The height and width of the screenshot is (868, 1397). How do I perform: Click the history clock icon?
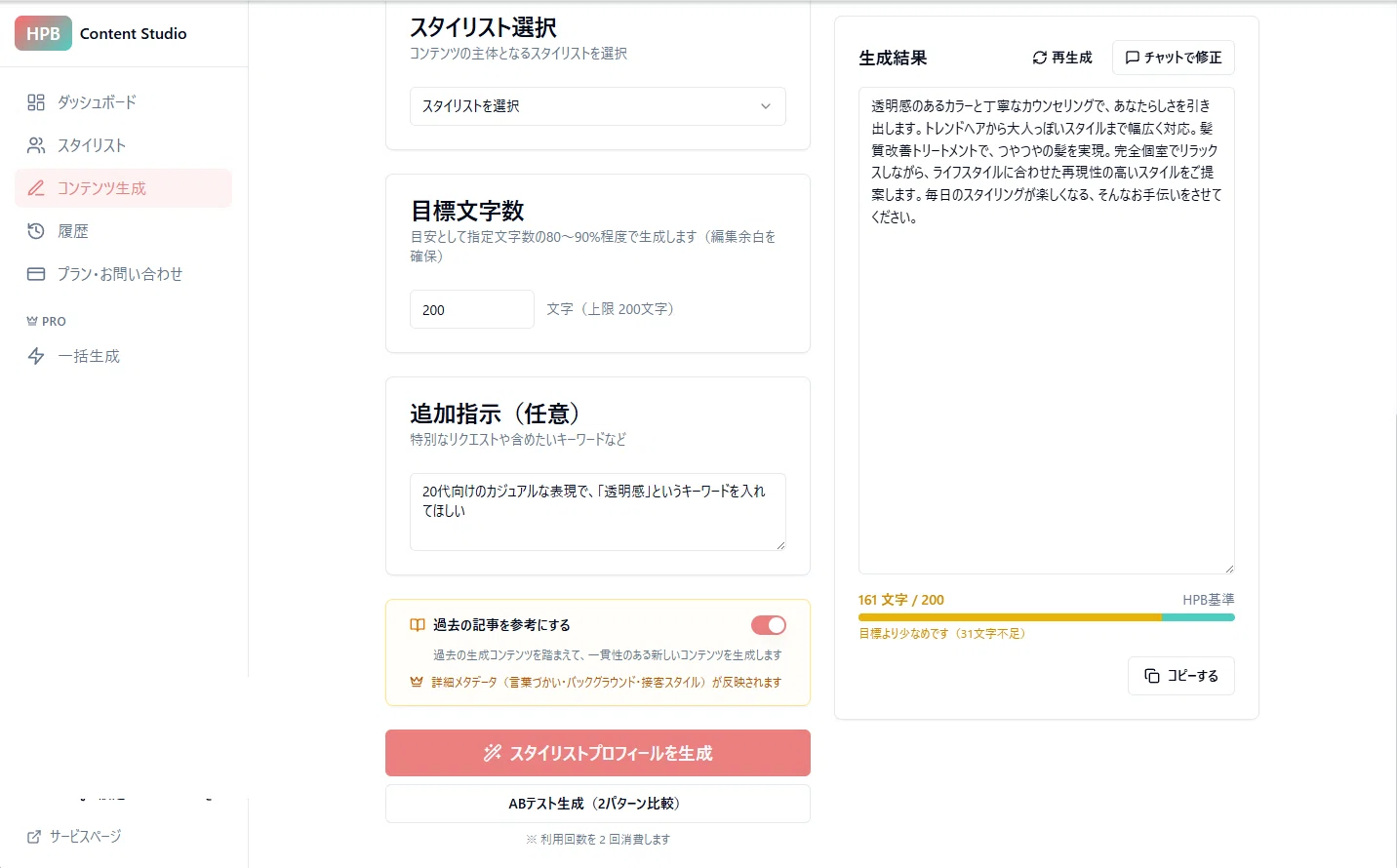click(x=36, y=231)
